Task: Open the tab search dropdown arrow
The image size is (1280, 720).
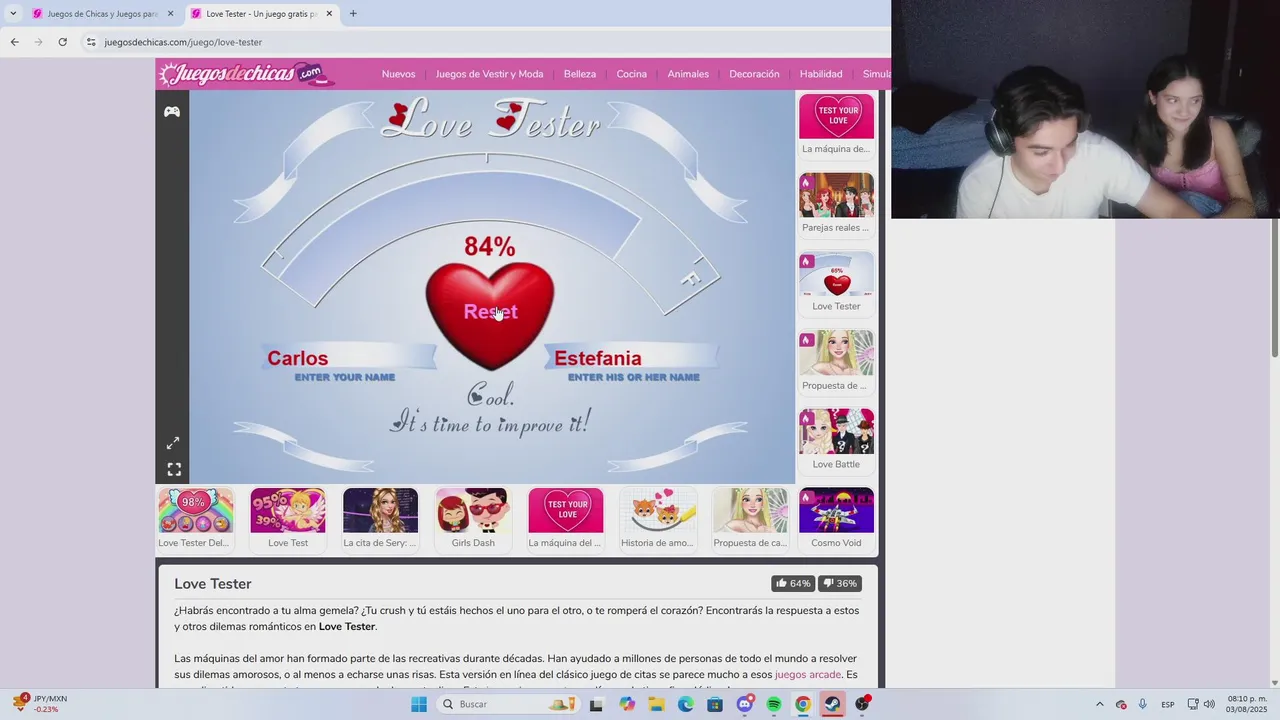Action: pos(12,14)
